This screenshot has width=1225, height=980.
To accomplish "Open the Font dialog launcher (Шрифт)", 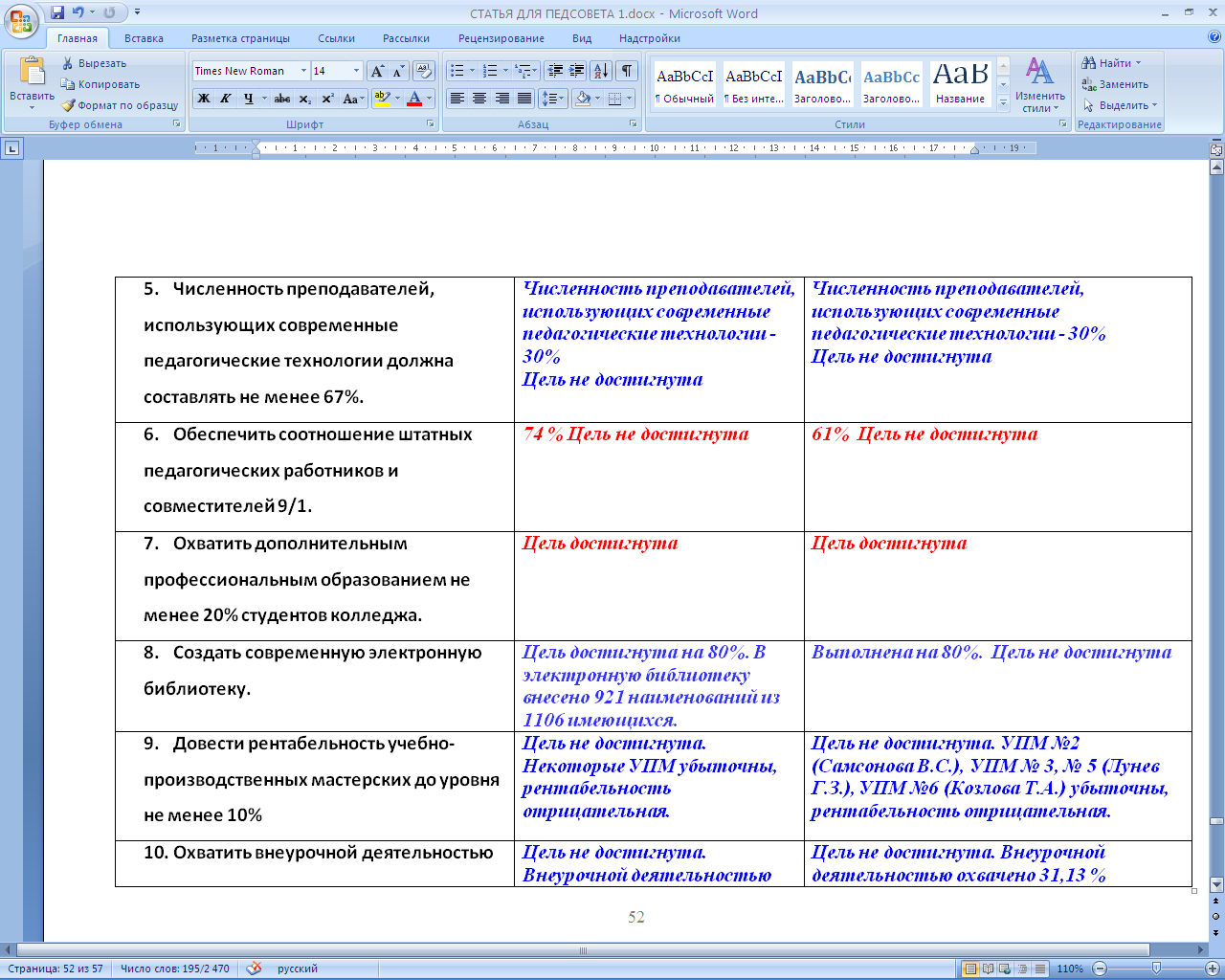I will point(431,124).
